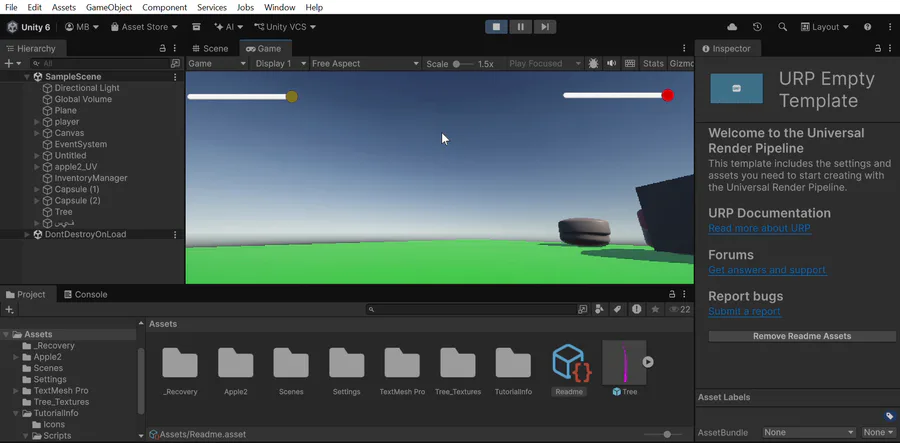Lock the Hierarchy panel
The height and width of the screenshot is (443, 900).
coord(162,49)
